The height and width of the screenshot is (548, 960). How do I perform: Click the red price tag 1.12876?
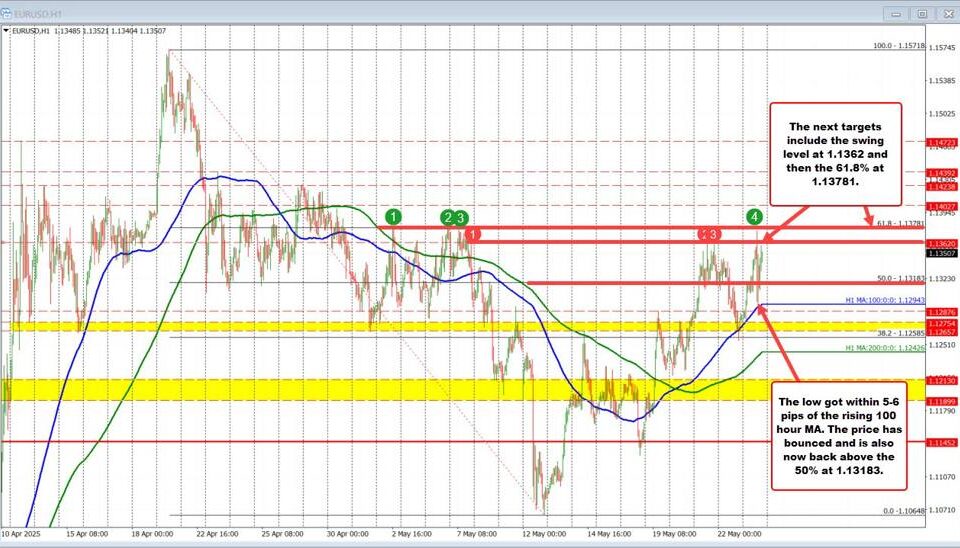click(x=942, y=312)
